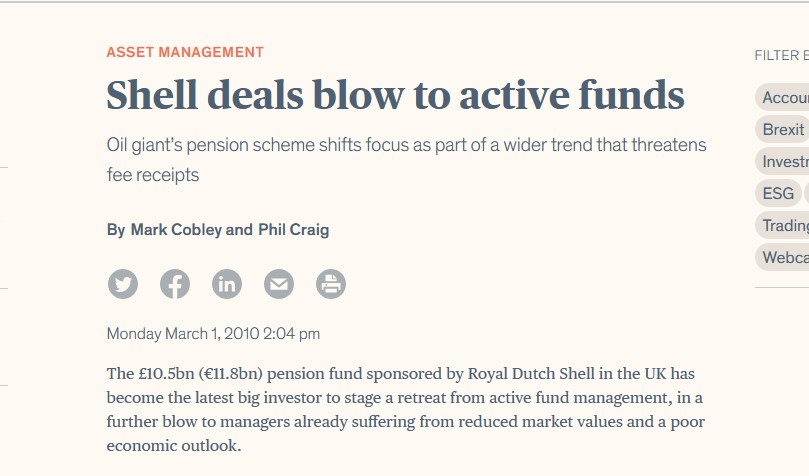Print the article using printer icon
Viewport: 809px width, 476px height.
[331, 285]
